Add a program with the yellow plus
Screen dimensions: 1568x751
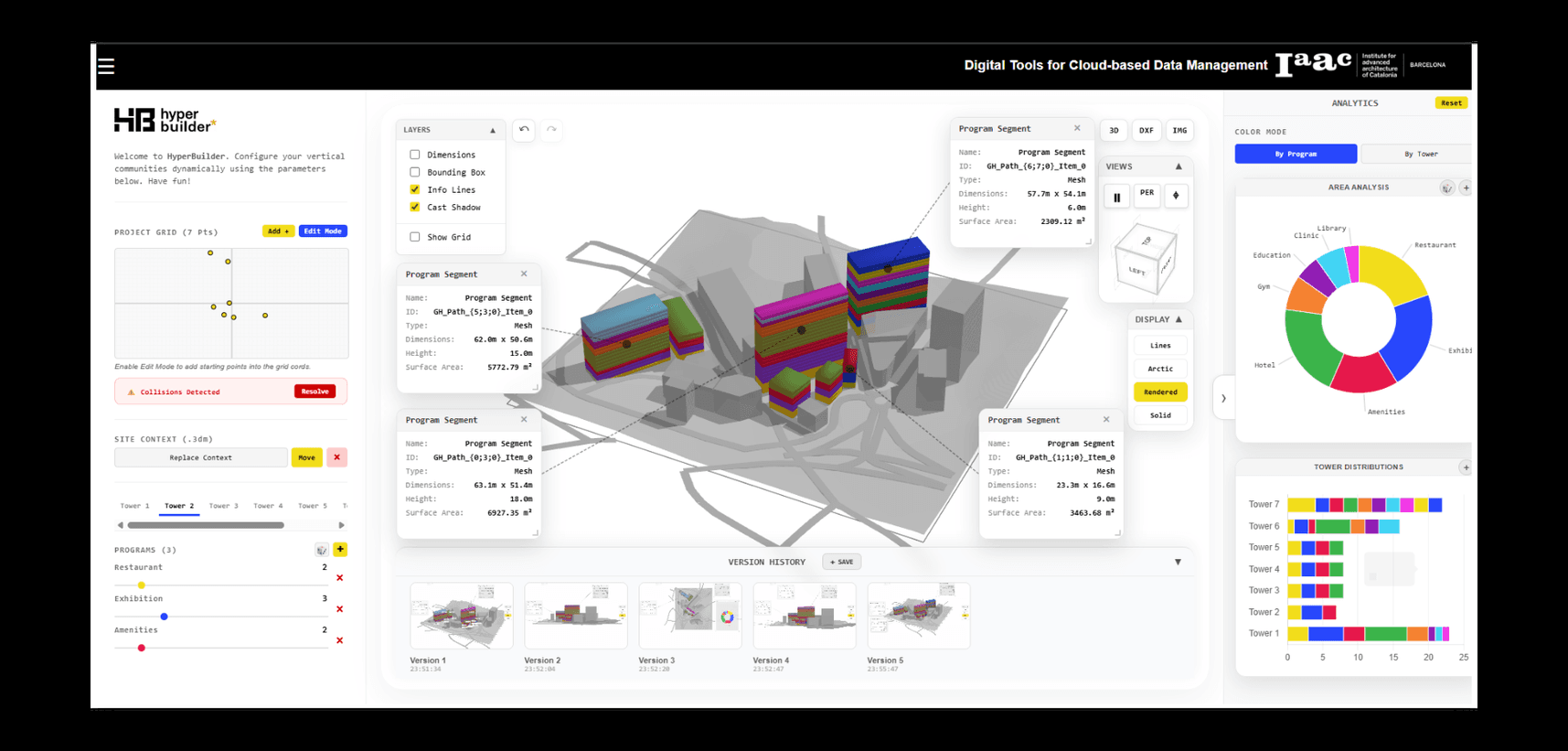340,550
